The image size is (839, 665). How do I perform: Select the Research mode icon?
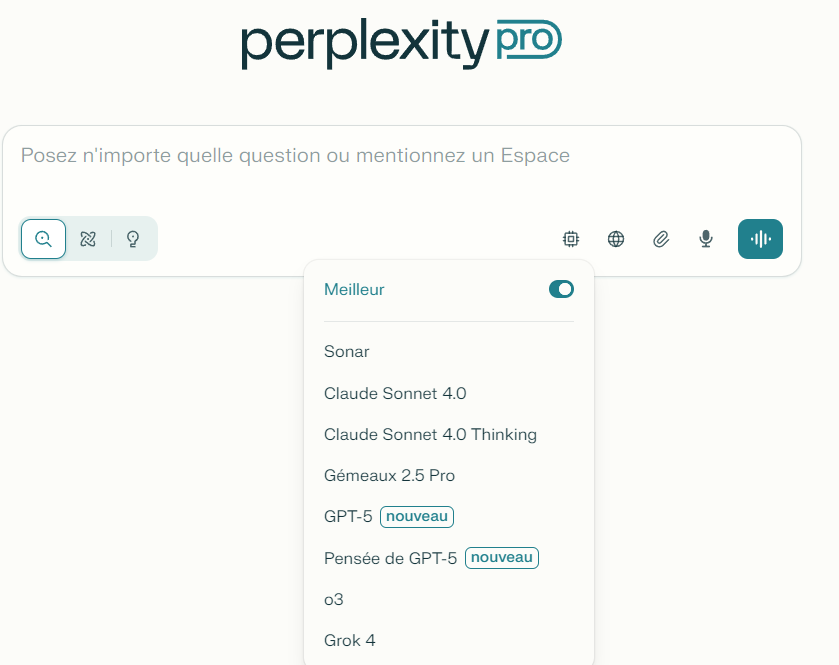pos(88,239)
